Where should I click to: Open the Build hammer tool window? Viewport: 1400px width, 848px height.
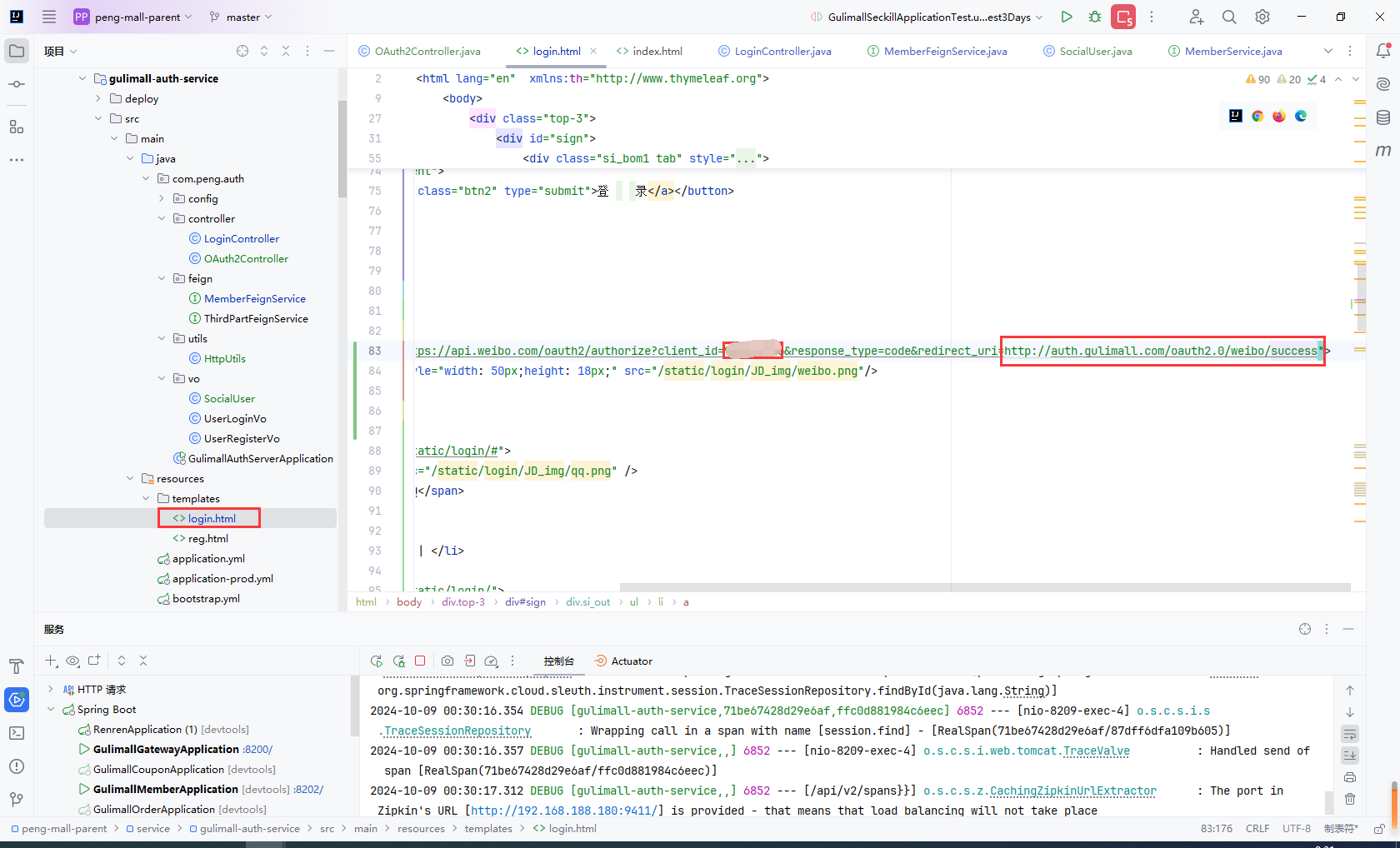17,666
